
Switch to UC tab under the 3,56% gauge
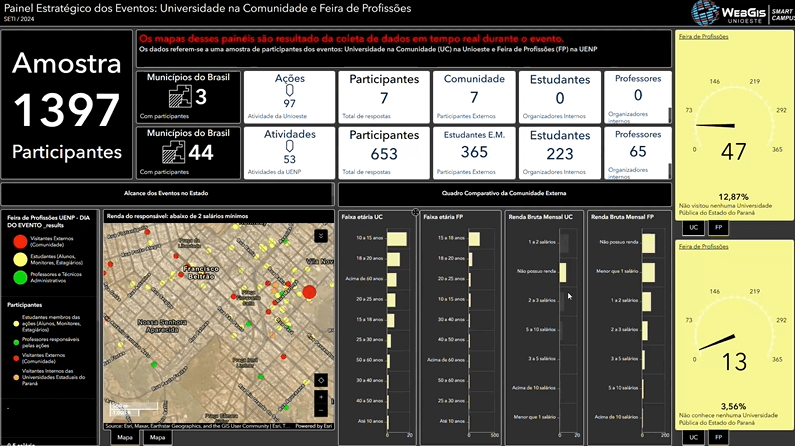click(x=694, y=437)
